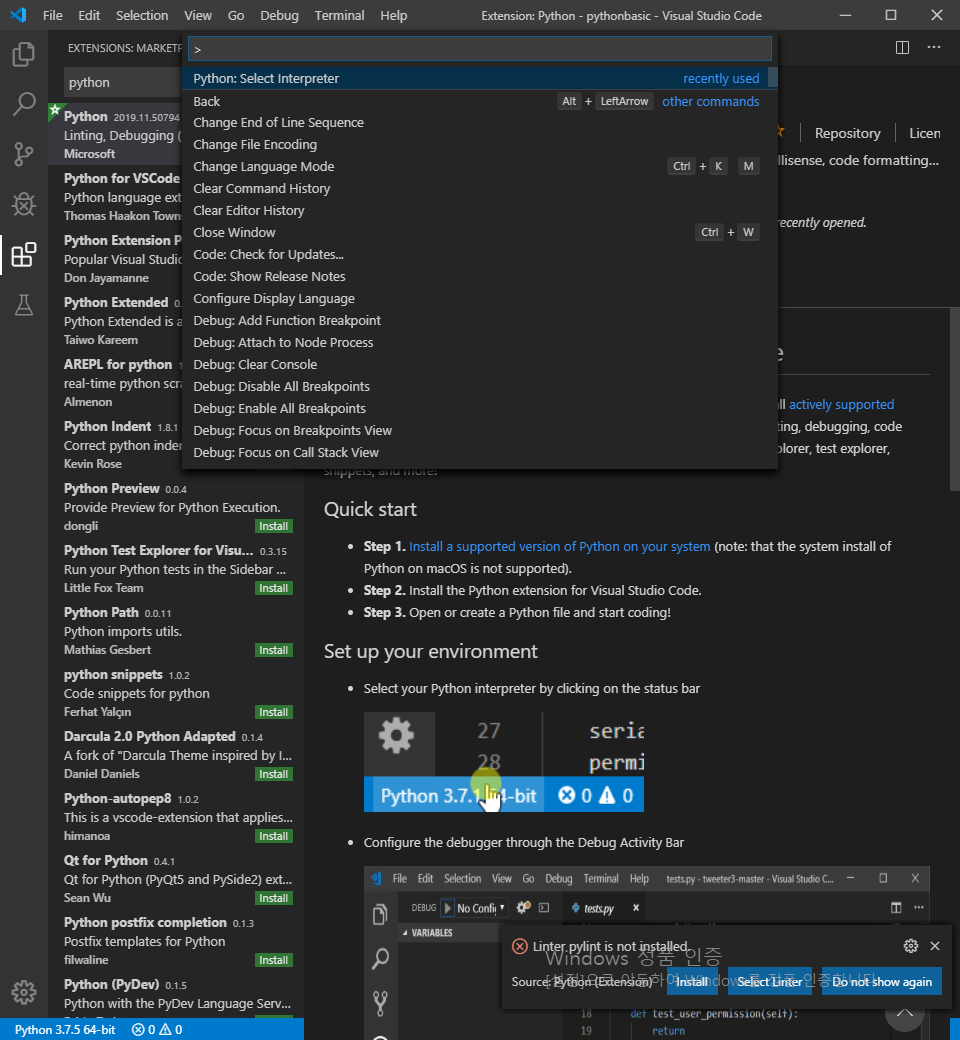Screen dimensions: 960x1040
Task: Select the Extensions view icon
Action: [x=24, y=255]
